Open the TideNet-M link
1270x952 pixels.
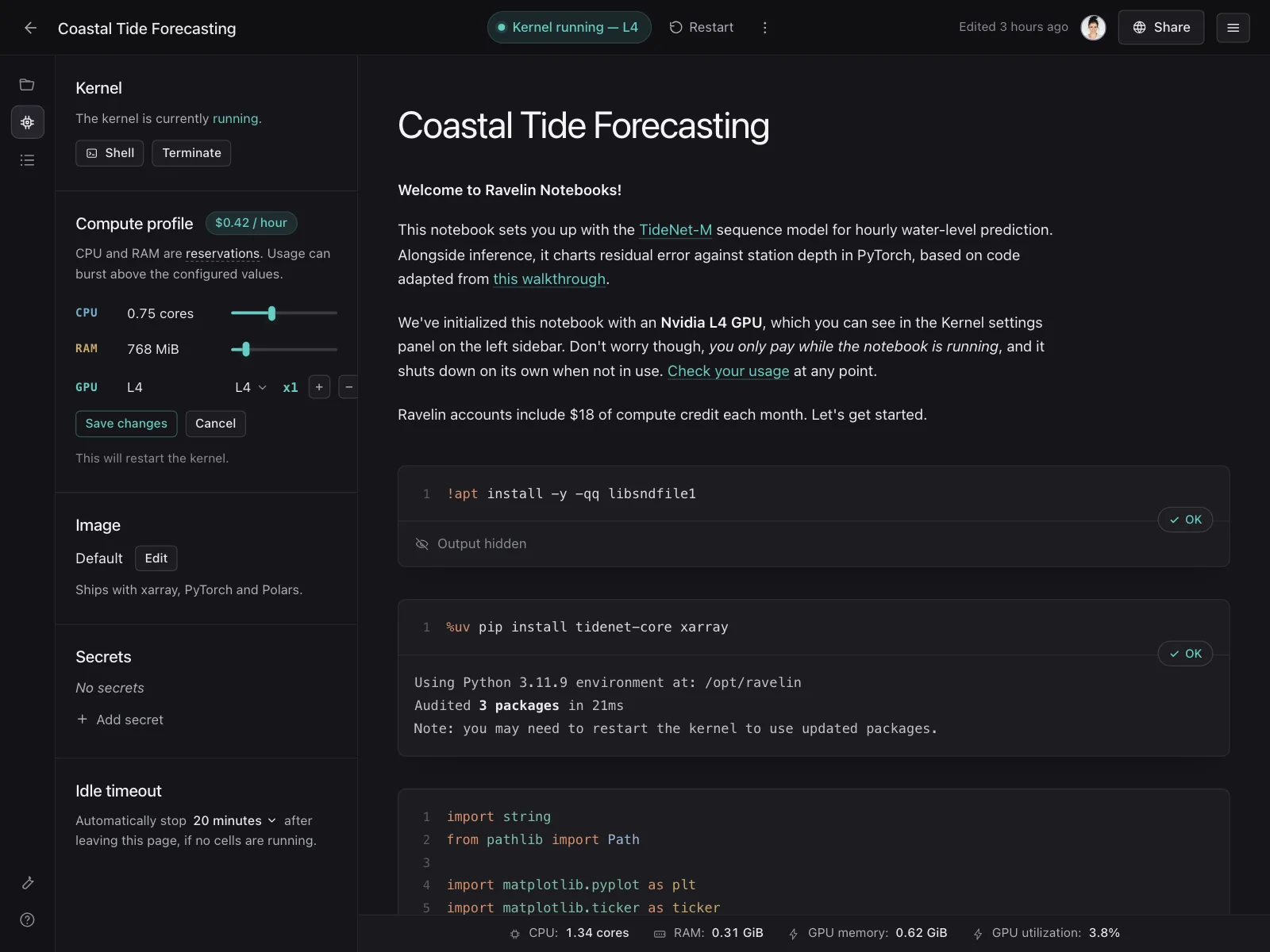tap(675, 230)
